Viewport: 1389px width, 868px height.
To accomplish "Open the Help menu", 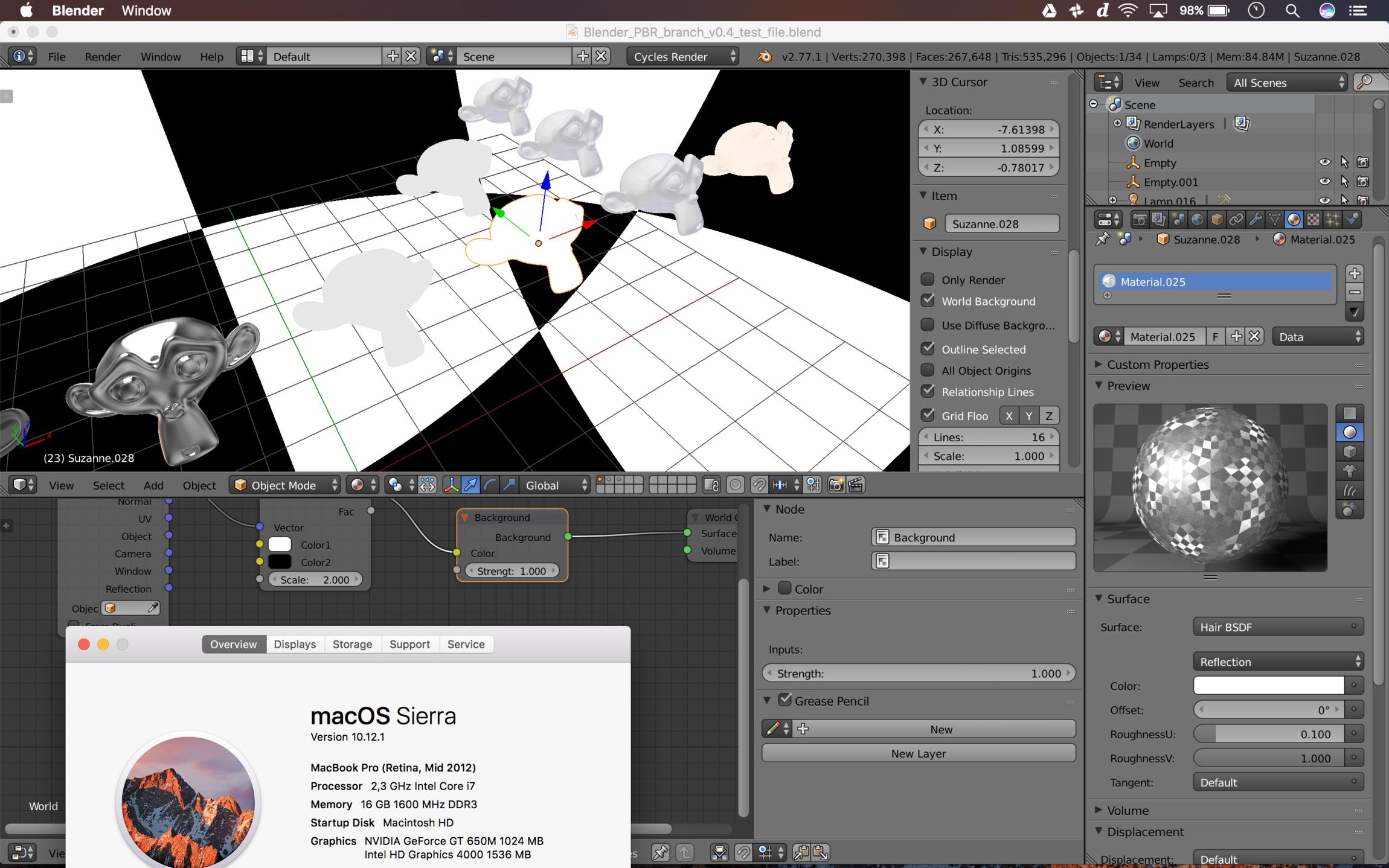I will (x=211, y=56).
